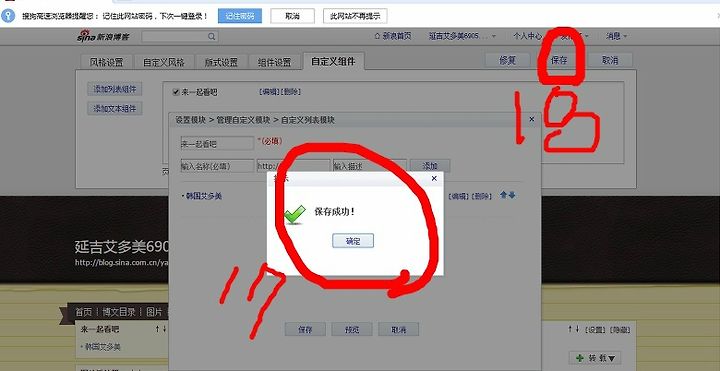Click the 输入描述 field
The height and width of the screenshot is (371, 720).
(x=370, y=166)
